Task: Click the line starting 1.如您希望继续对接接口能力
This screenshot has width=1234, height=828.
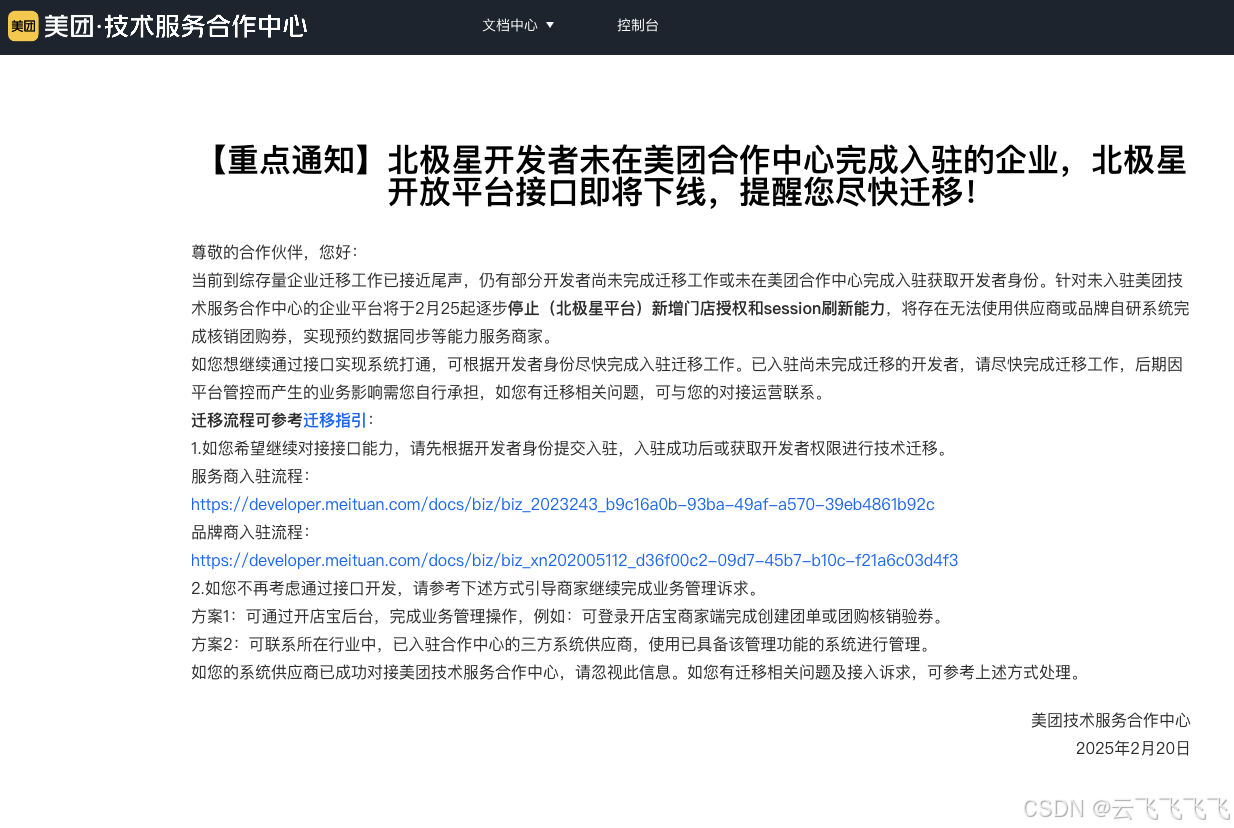Action: (x=569, y=448)
